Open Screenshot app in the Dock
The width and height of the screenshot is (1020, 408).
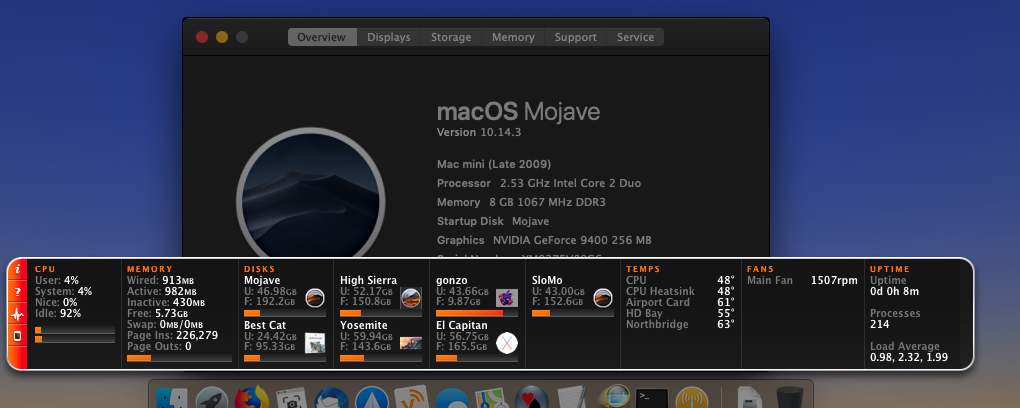coord(291,399)
